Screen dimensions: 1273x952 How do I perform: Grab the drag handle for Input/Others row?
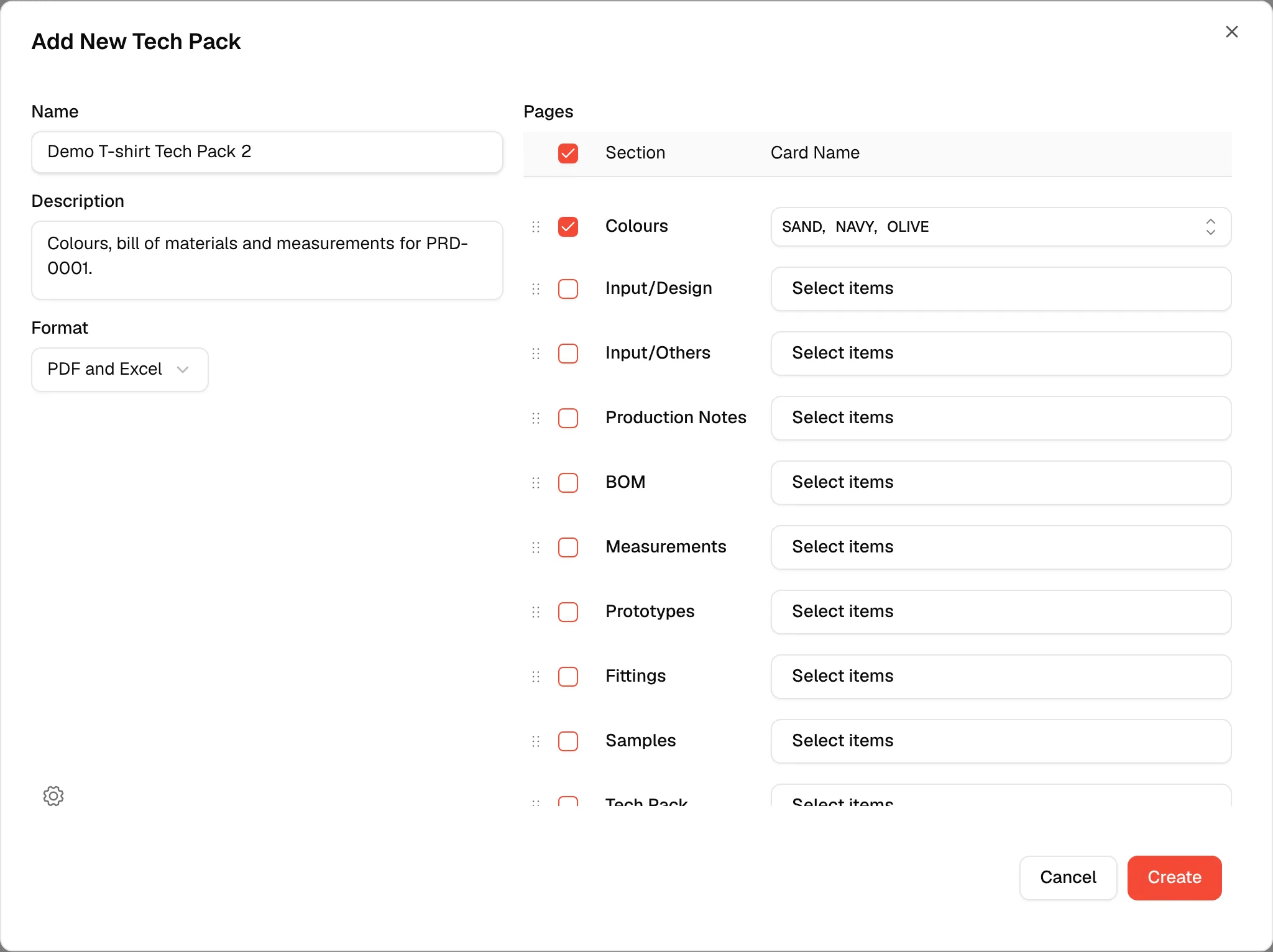click(536, 354)
